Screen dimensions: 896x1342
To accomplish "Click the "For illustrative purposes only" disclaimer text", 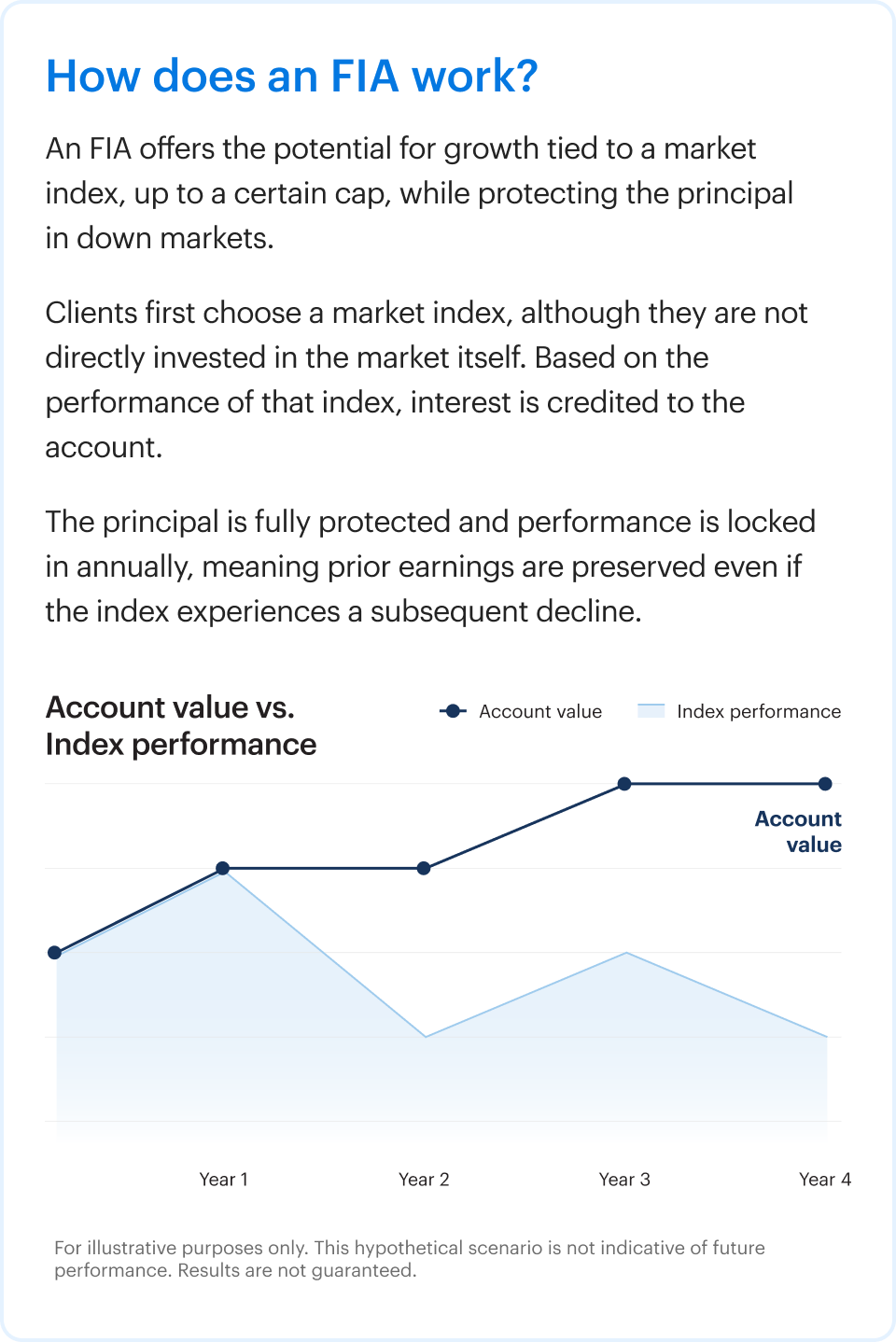I will coord(409,1259).
